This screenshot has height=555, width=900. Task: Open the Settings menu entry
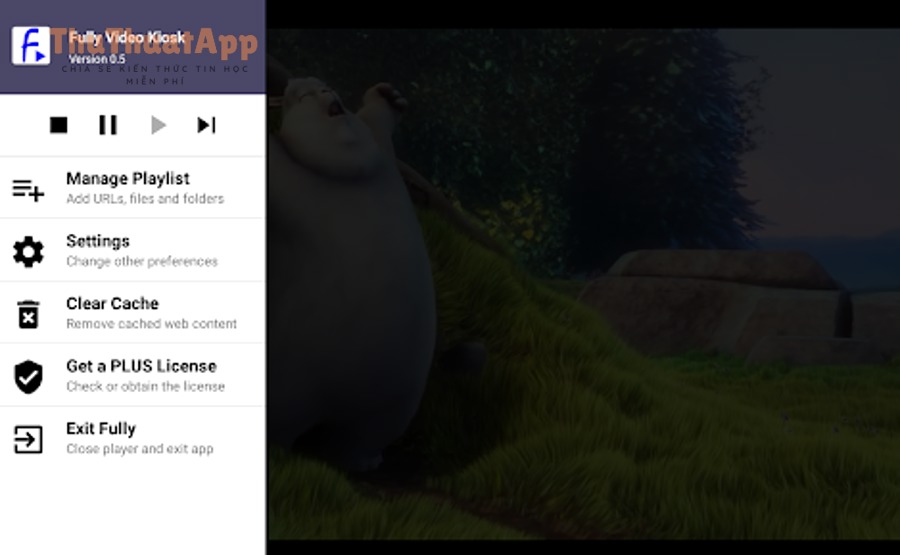click(x=133, y=250)
